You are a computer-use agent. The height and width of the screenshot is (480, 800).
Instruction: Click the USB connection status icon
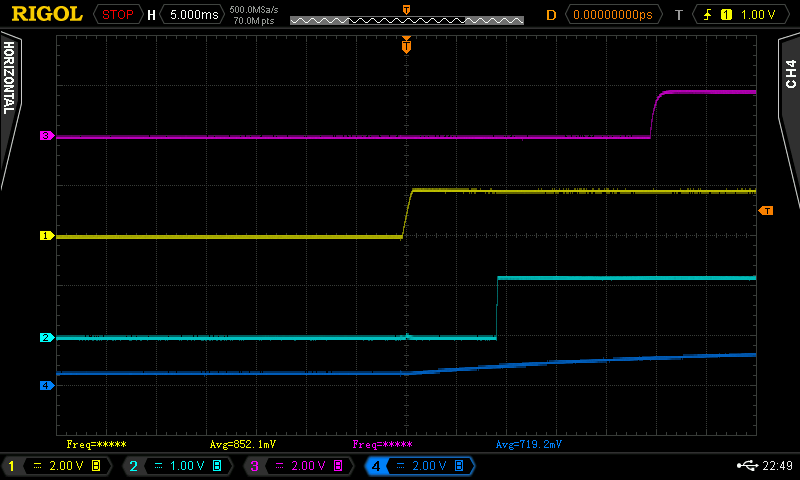click(747, 465)
